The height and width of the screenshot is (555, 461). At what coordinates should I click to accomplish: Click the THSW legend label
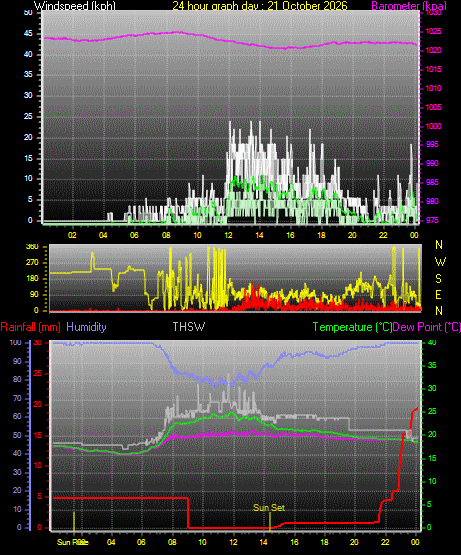point(188,327)
